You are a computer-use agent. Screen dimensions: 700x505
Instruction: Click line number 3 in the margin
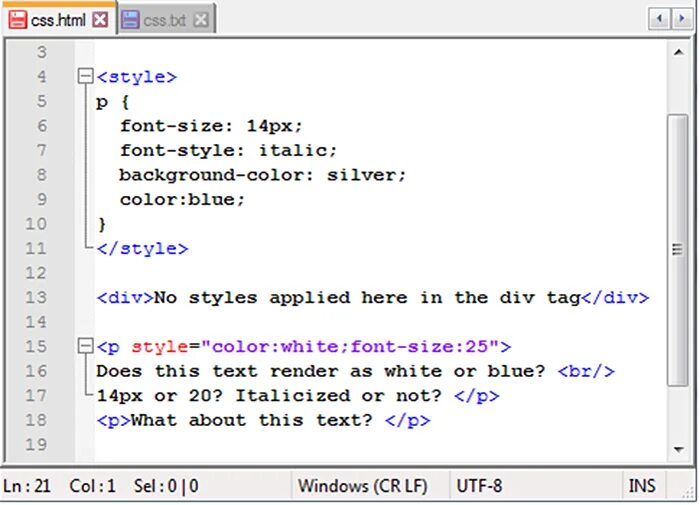[41, 52]
